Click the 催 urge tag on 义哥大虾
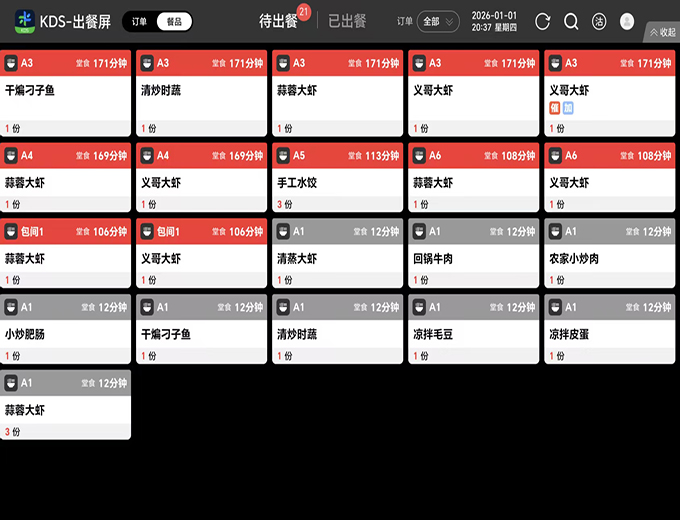This screenshot has width=680, height=520. pyautogui.click(x=555, y=107)
